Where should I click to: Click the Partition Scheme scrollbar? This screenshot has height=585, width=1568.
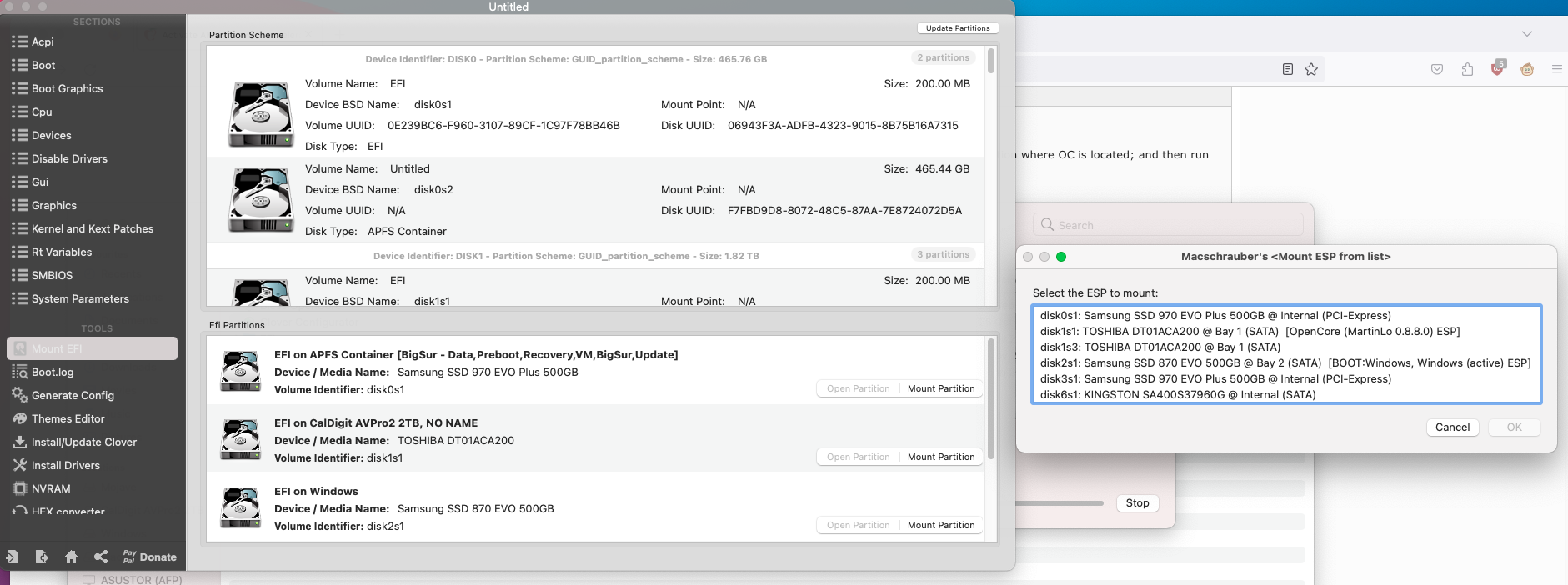[x=991, y=61]
